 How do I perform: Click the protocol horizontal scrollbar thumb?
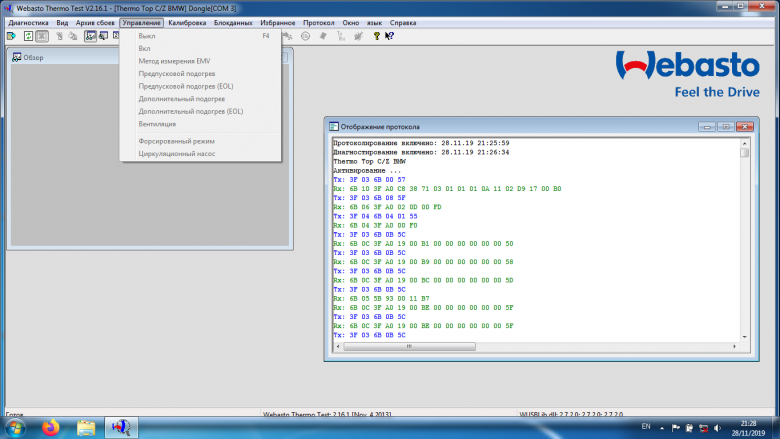pos(409,346)
